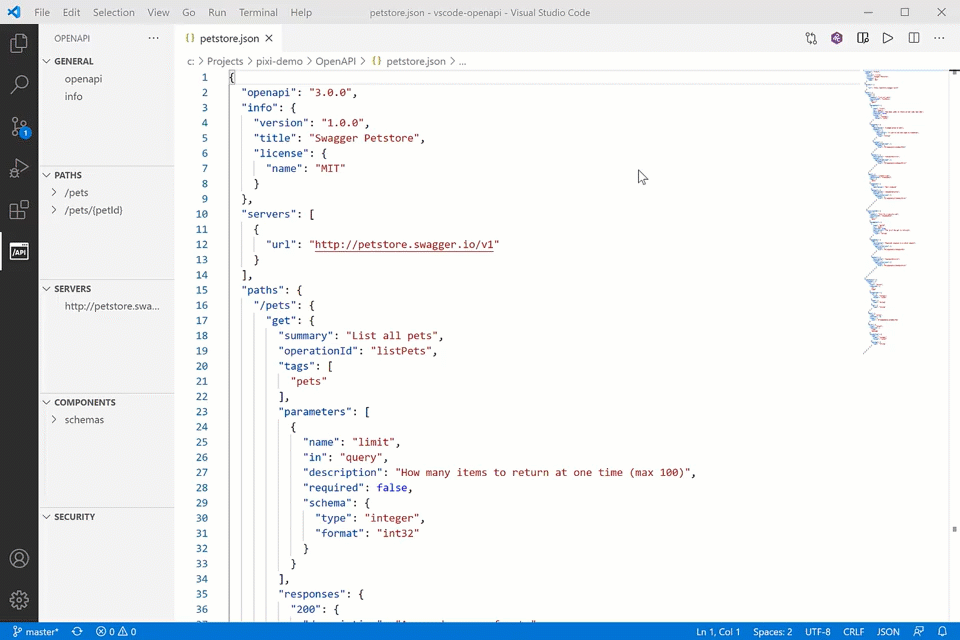Collapse the GENERAL section

(47, 61)
